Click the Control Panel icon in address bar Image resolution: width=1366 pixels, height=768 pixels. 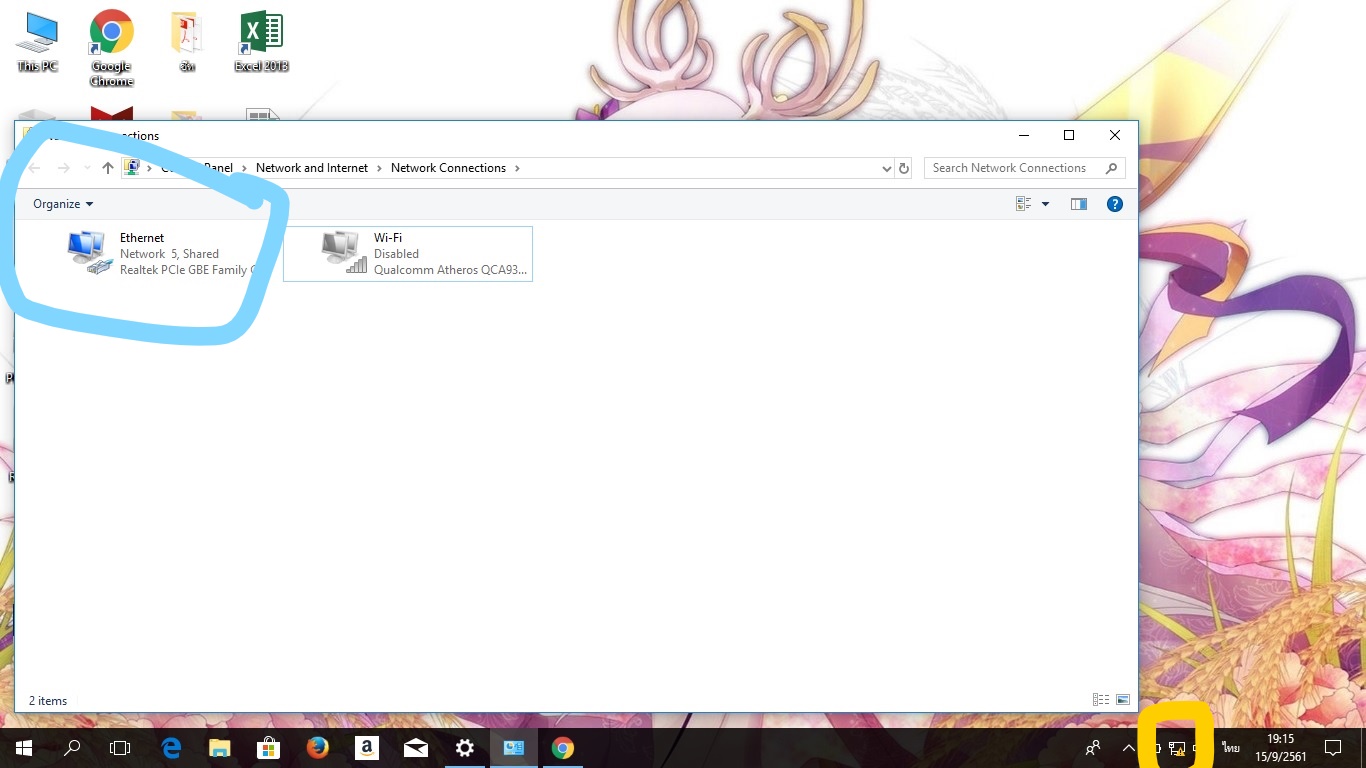click(131, 168)
